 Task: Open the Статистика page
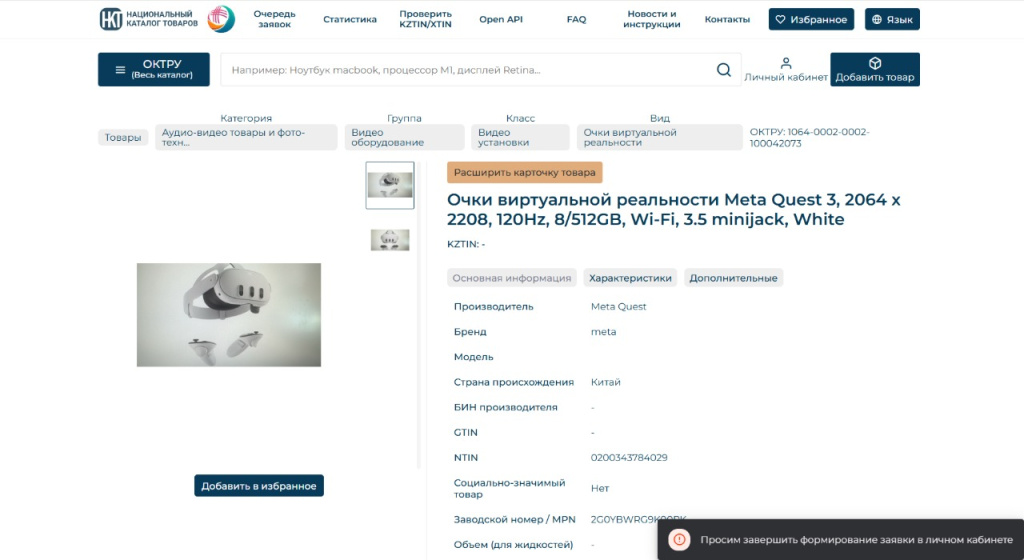pyautogui.click(x=349, y=20)
